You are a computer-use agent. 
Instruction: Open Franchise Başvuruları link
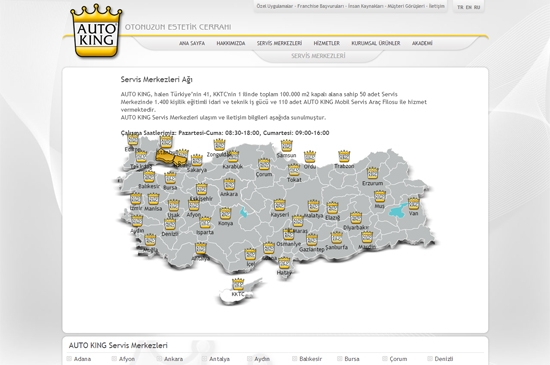tap(321, 6)
